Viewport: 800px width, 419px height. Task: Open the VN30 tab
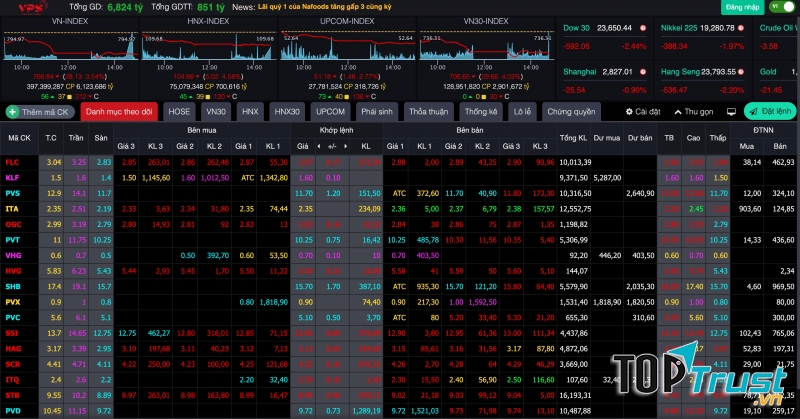coord(216,112)
